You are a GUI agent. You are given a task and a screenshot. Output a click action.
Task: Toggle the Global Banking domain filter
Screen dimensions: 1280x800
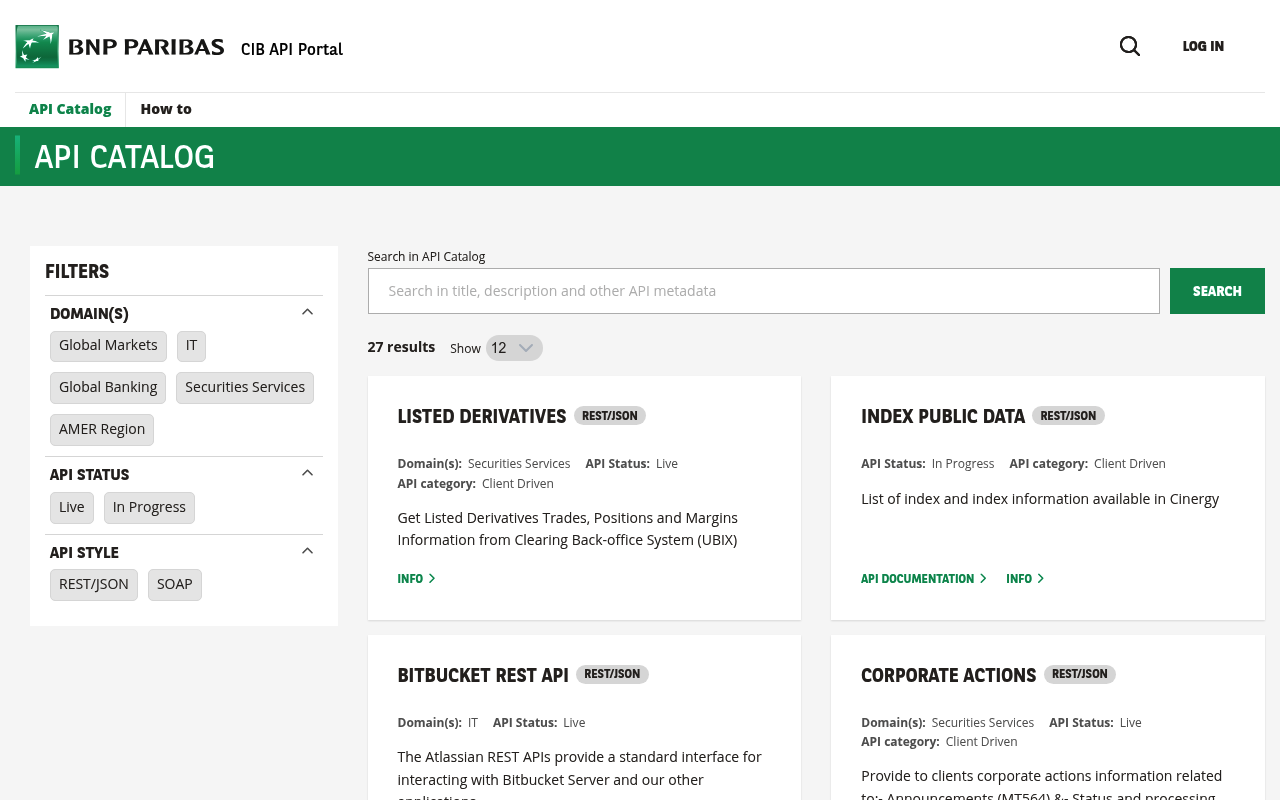pyautogui.click(x=108, y=388)
